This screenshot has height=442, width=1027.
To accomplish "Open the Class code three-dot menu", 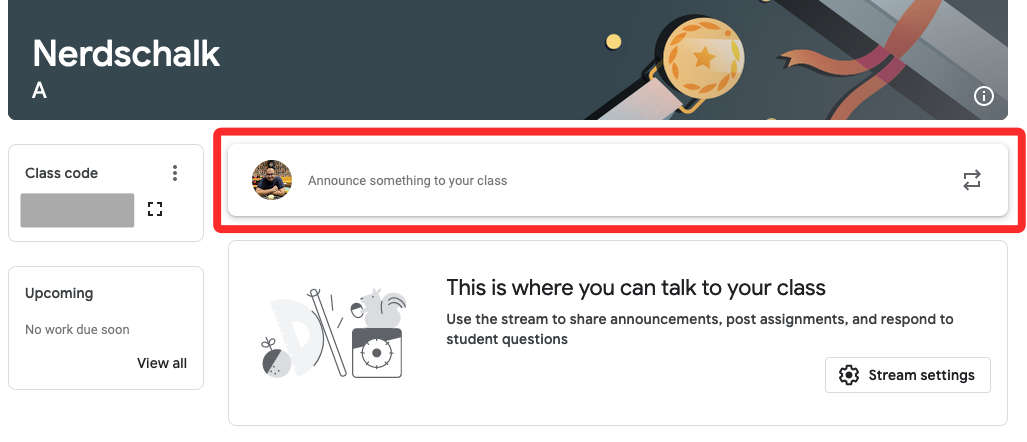I will point(175,173).
